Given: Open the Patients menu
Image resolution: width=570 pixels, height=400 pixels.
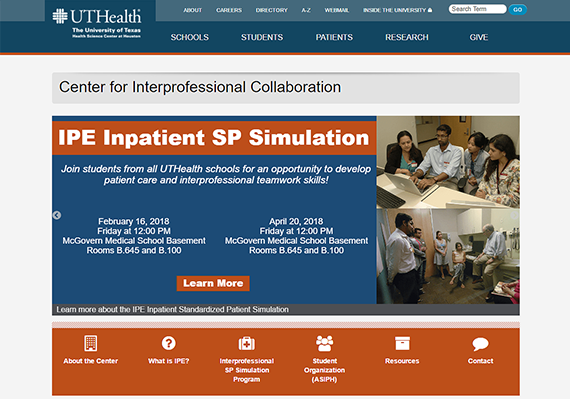Looking at the screenshot, I should (334, 37).
